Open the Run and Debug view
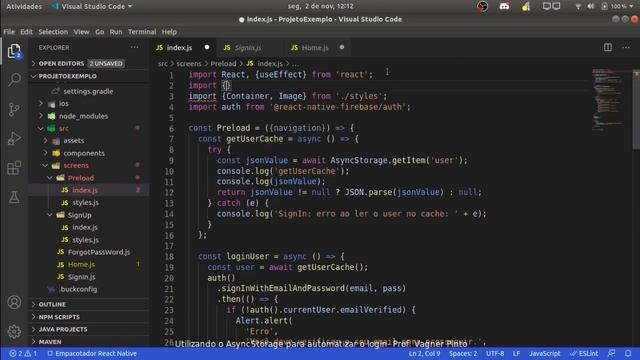This screenshot has height=360, width=640. tap(14, 139)
